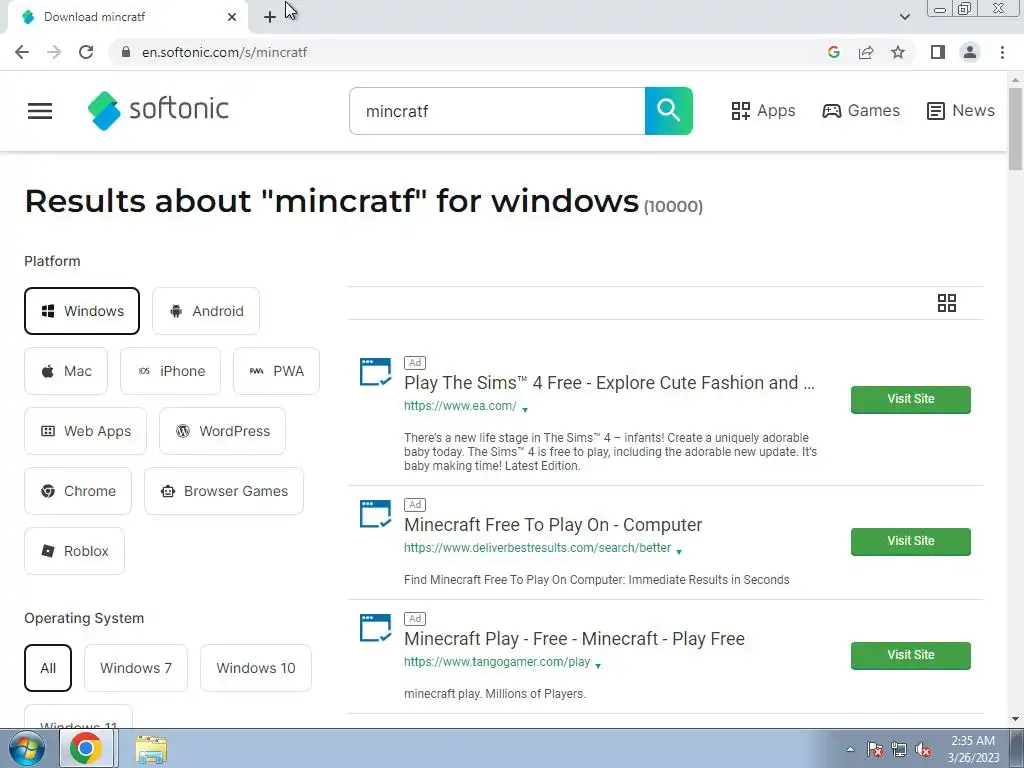The image size is (1024, 768).
Task: Switch results to grid view
Action: click(x=946, y=303)
